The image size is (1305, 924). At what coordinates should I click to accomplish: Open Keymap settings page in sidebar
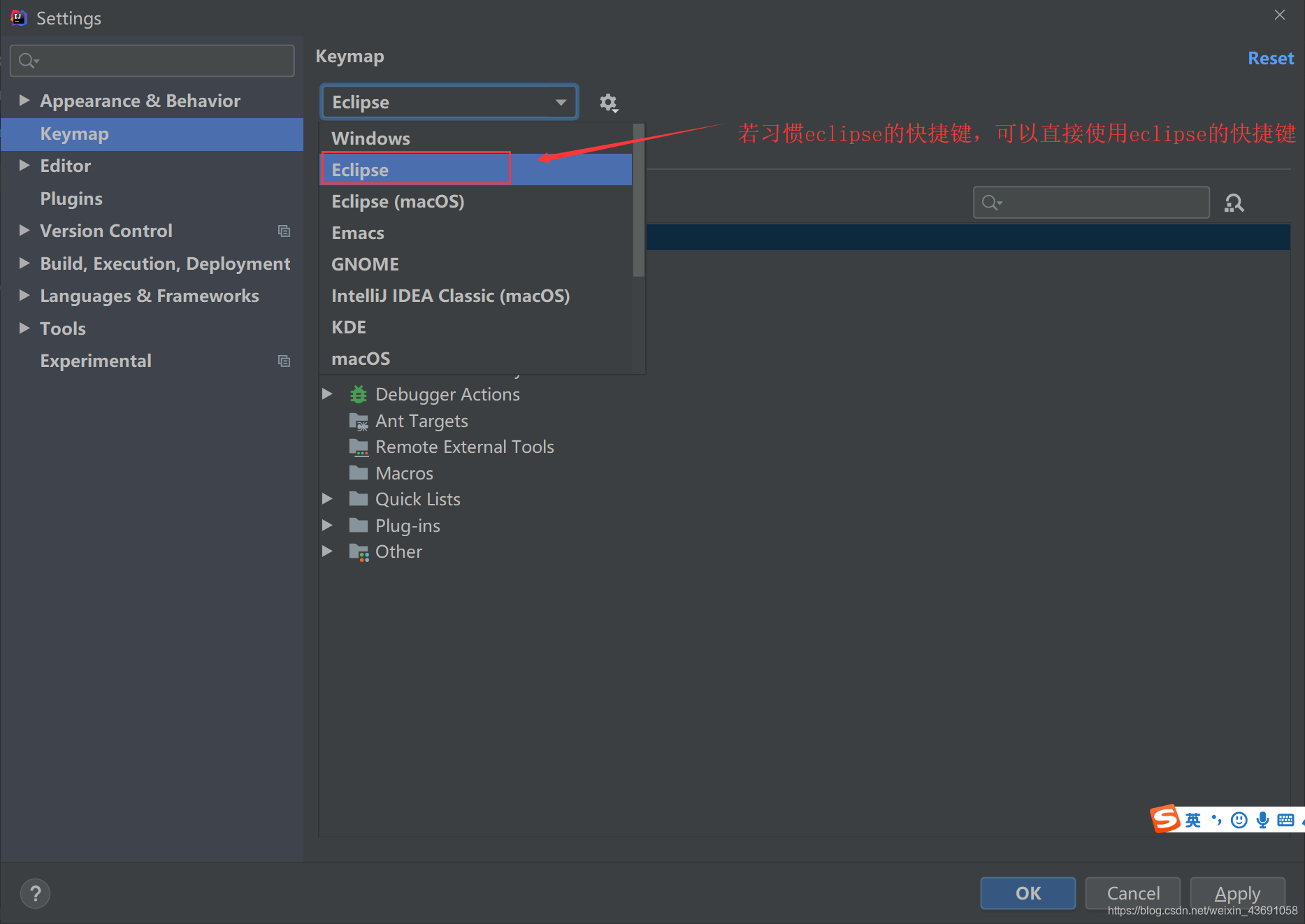point(152,133)
